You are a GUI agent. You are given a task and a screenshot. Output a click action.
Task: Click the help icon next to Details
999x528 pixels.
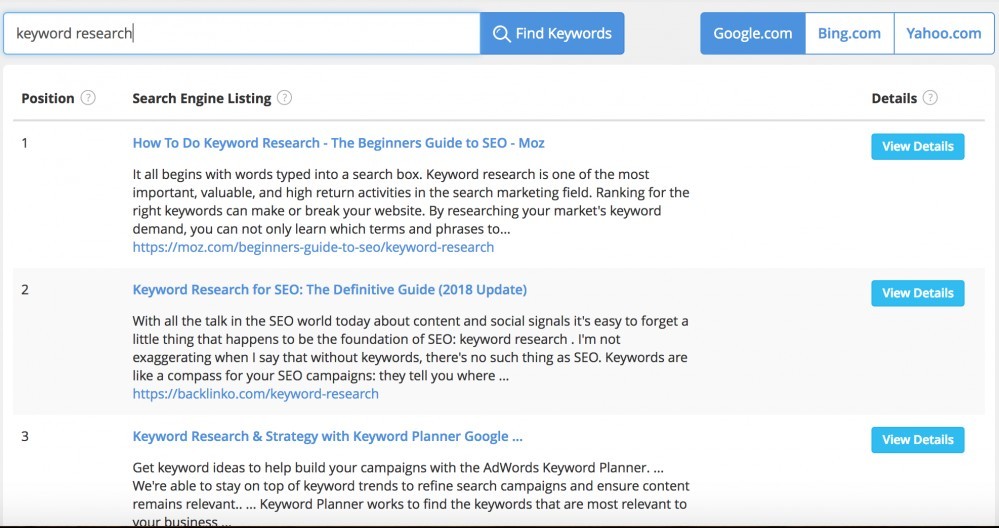930,98
